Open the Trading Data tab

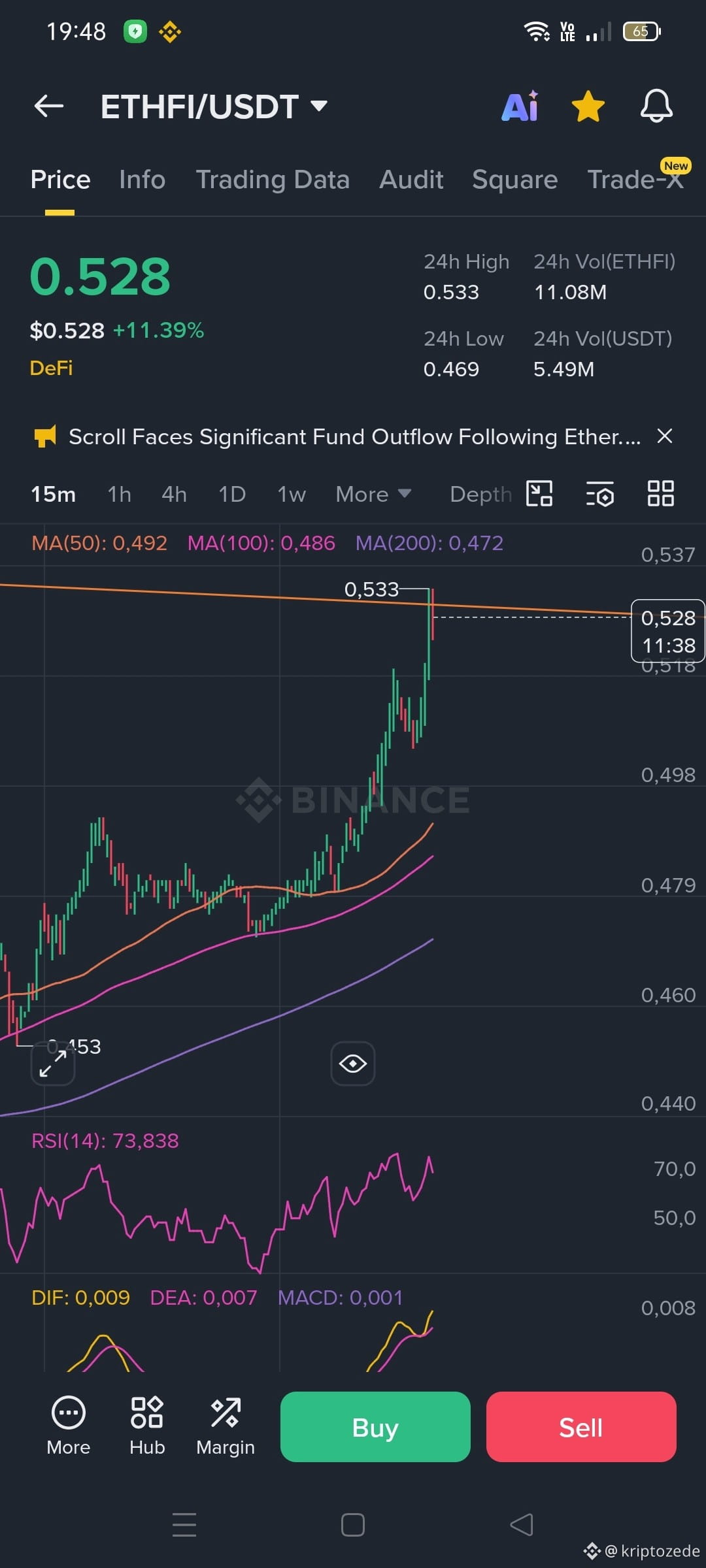point(273,180)
